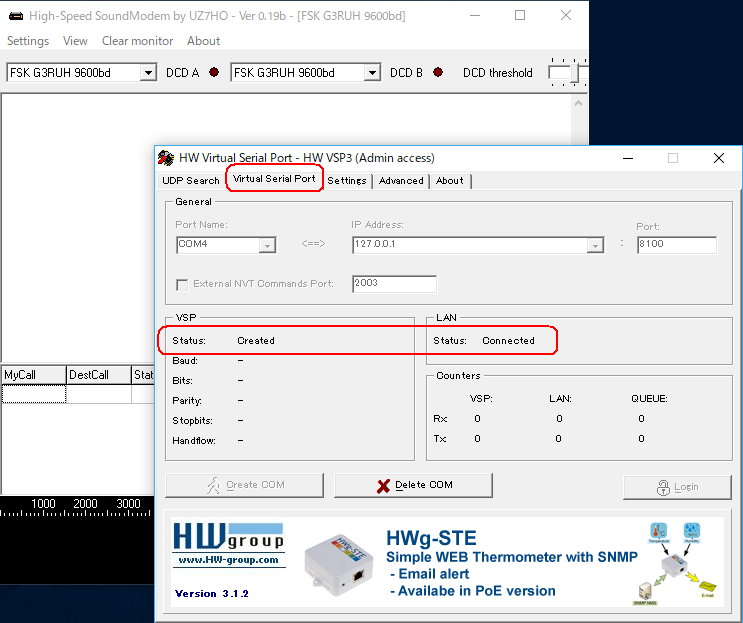Click the red X icon on Delete COM
This screenshot has width=743, height=623.
[383, 486]
